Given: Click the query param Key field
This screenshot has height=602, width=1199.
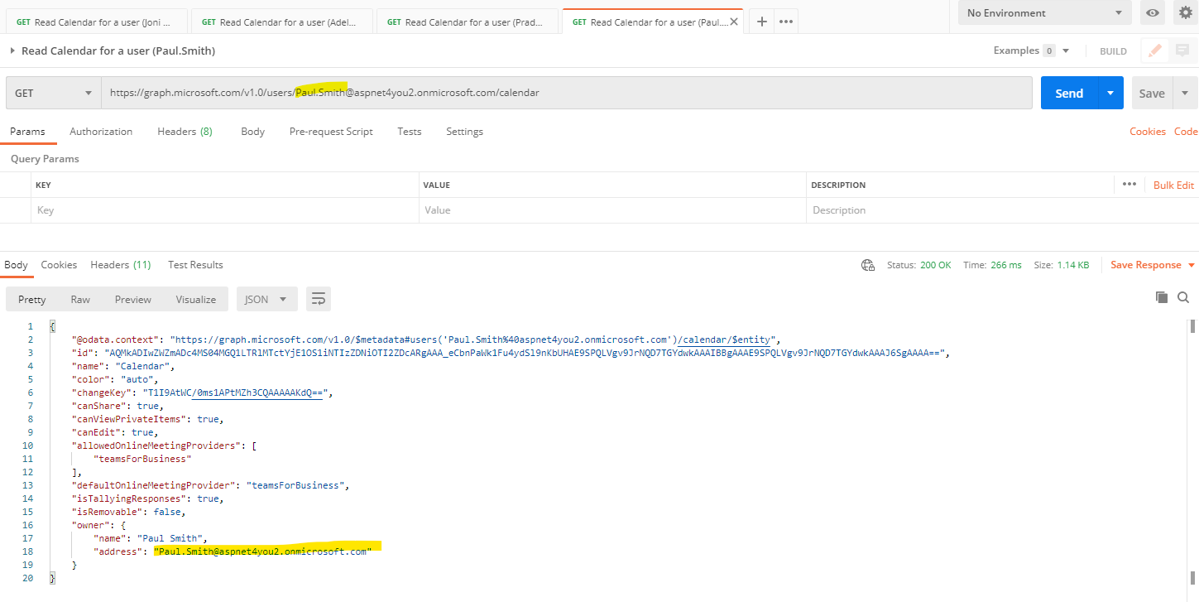Looking at the screenshot, I should 225,210.
